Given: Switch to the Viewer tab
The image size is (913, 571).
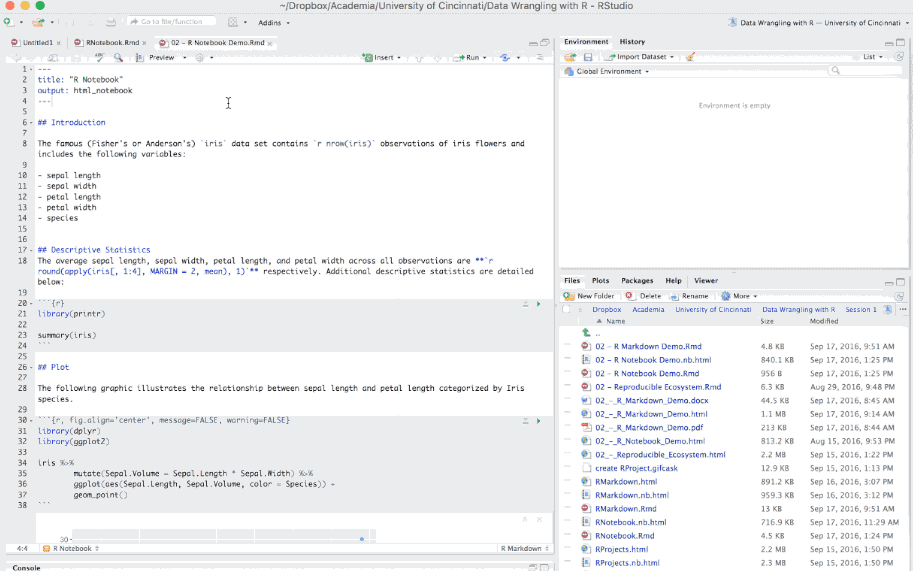Looking at the screenshot, I should [706, 281].
